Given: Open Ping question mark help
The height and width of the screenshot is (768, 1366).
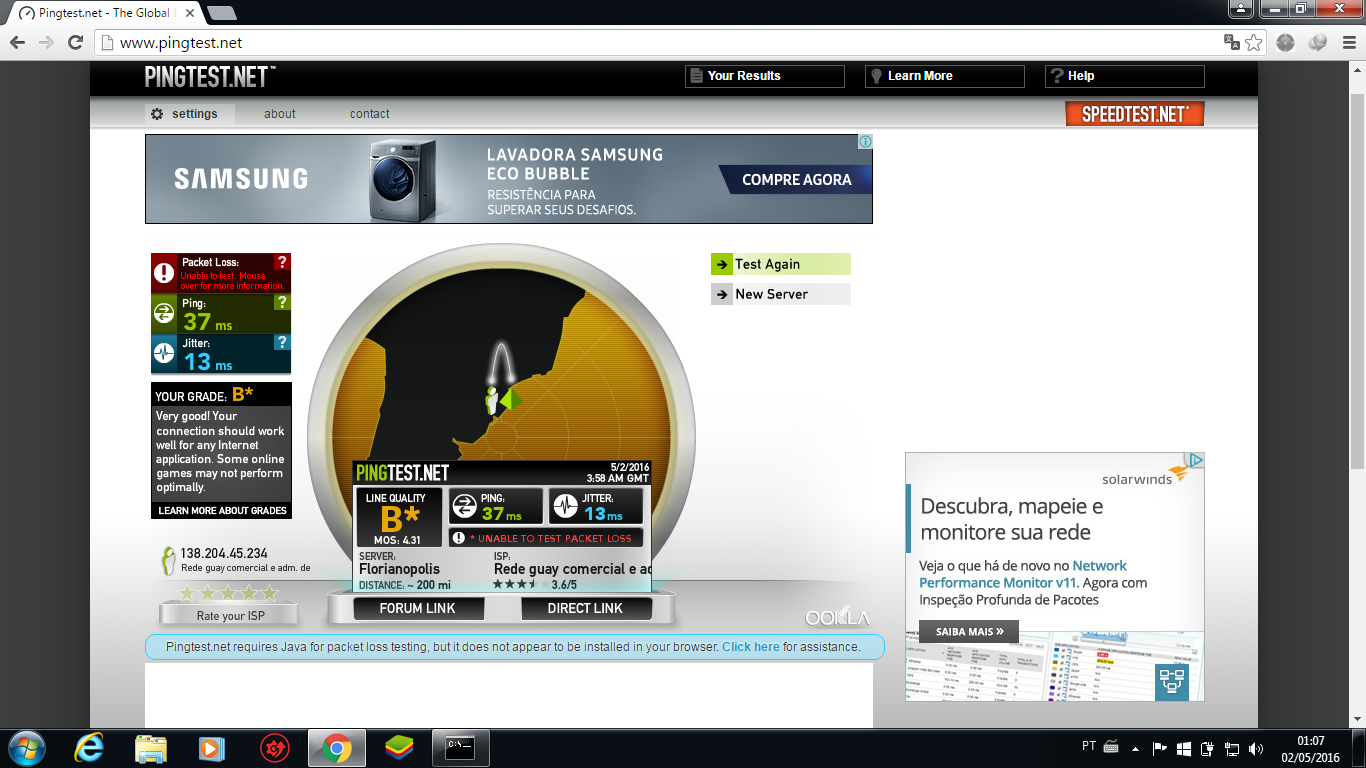Looking at the screenshot, I should (282, 302).
